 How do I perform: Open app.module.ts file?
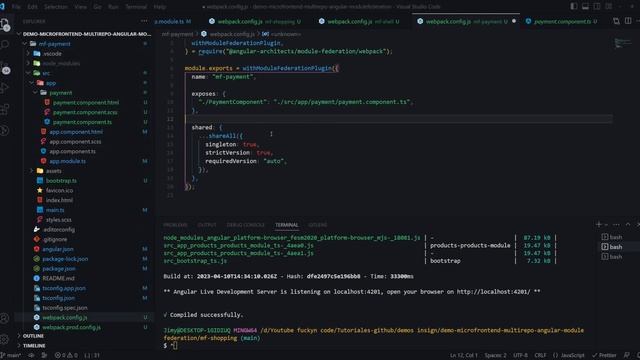pyautogui.click(x=67, y=161)
